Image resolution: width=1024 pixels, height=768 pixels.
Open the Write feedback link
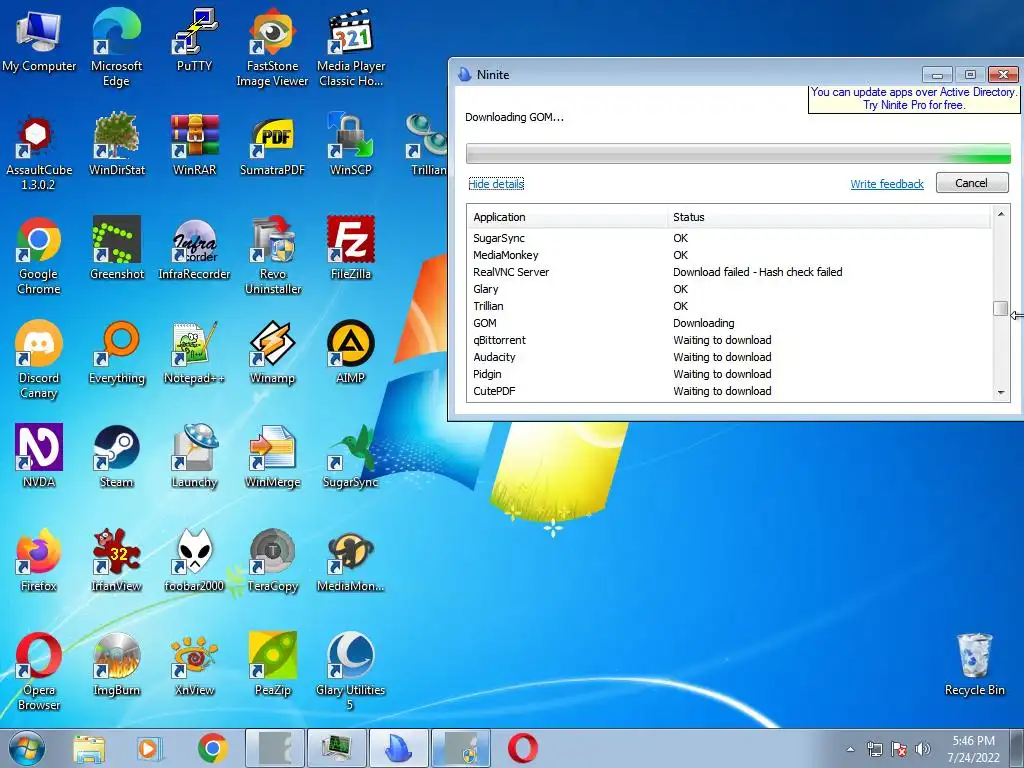(x=887, y=184)
